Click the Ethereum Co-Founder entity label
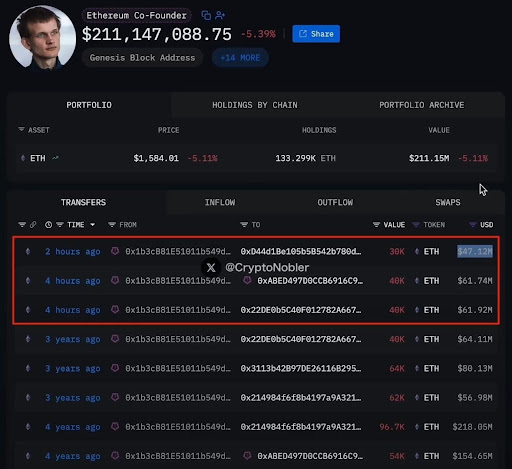The width and height of the screenshot is (512, 469). click(136, 15)
